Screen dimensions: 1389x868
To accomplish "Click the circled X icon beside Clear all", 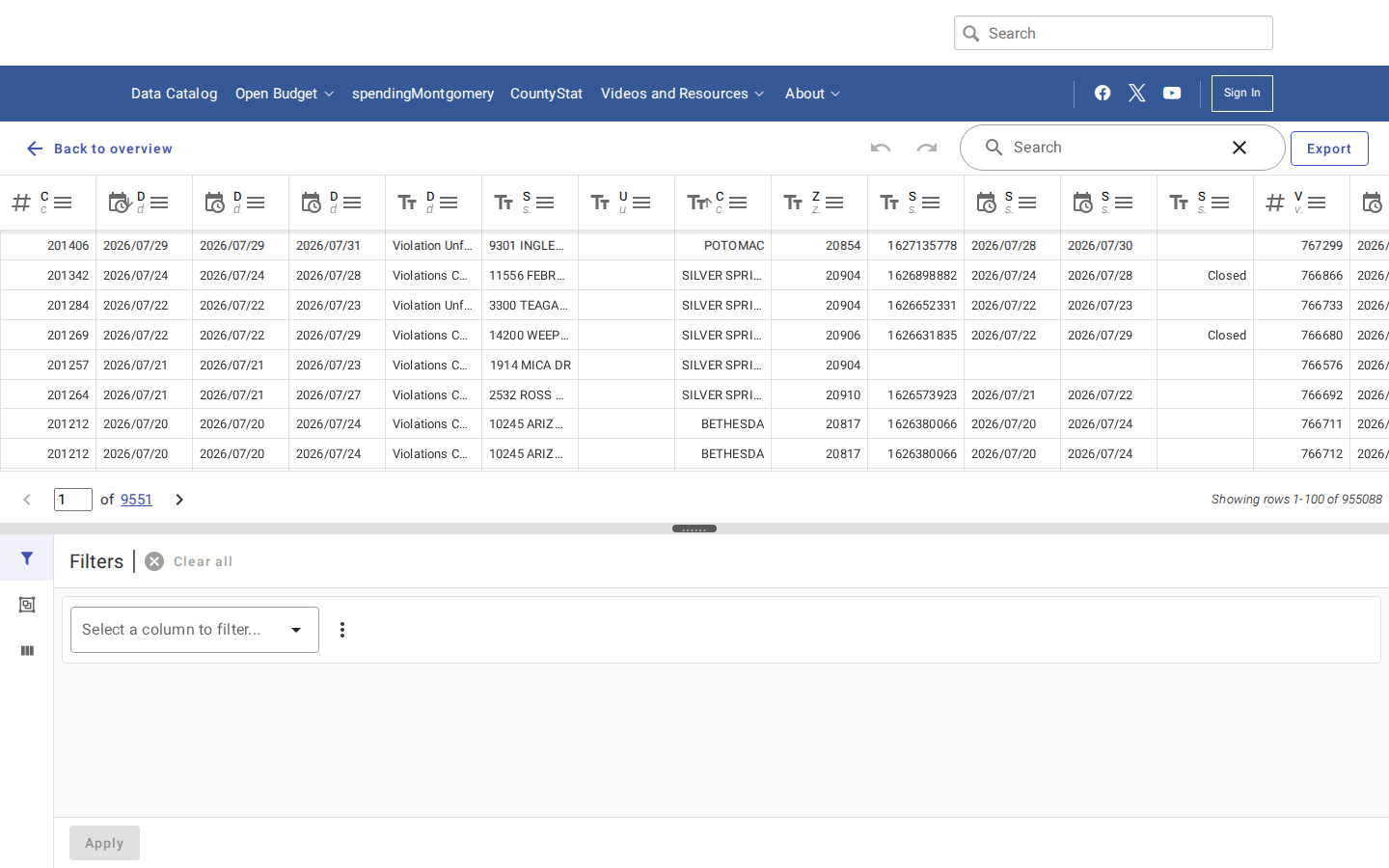I will click(154, 561).
